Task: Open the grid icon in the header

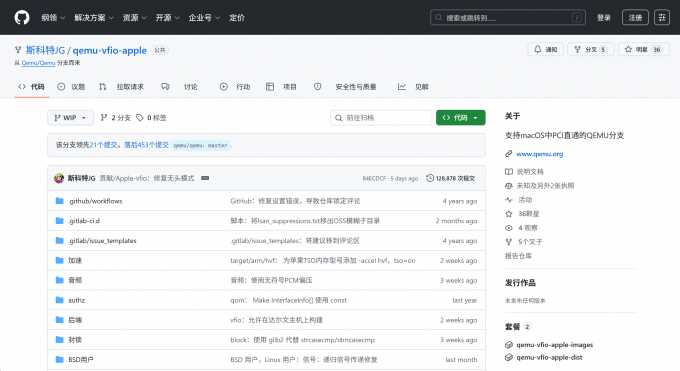Action: pyautogui.click(x=662, y=17)
